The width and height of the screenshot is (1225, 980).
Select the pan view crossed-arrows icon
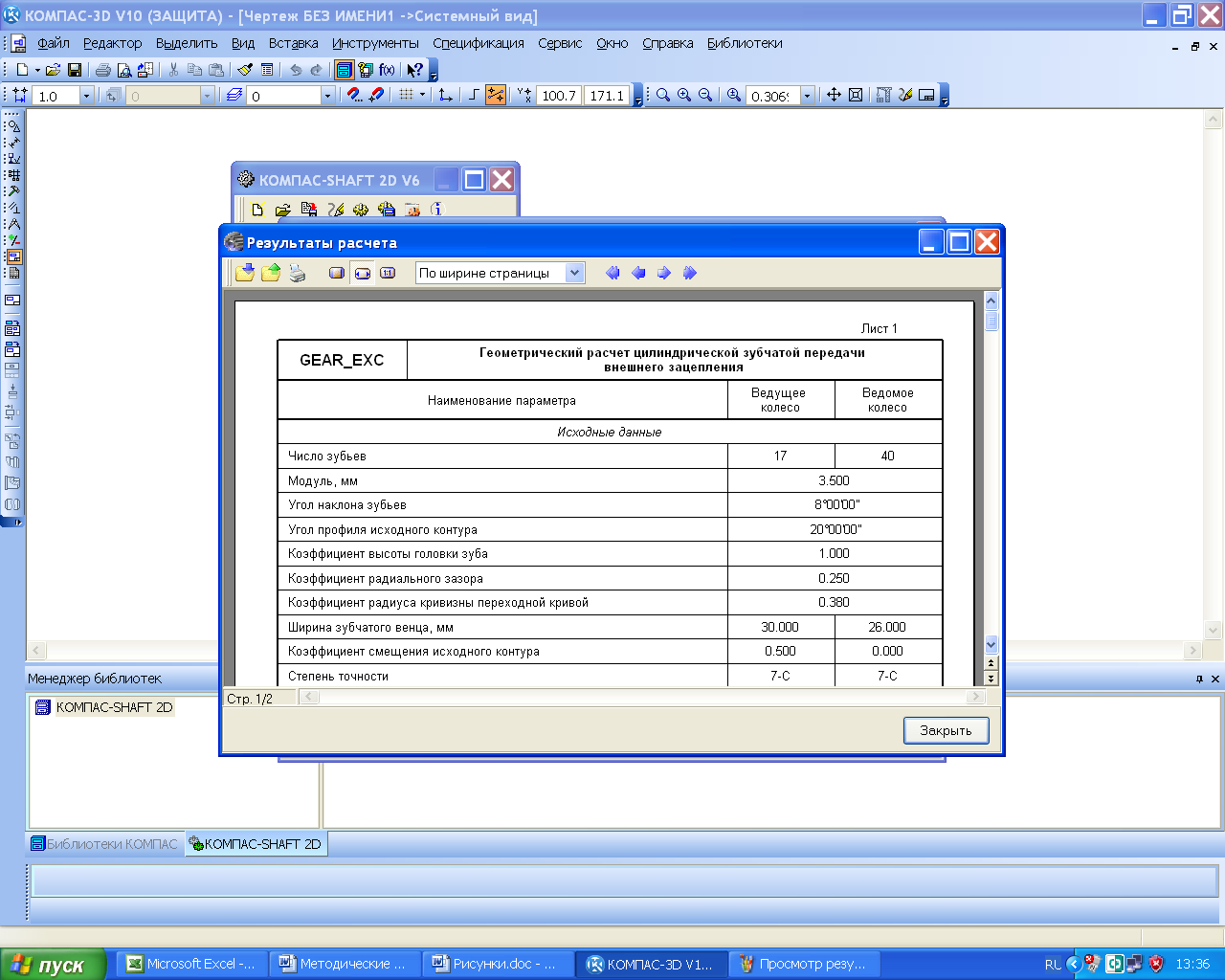click(834, 95)
